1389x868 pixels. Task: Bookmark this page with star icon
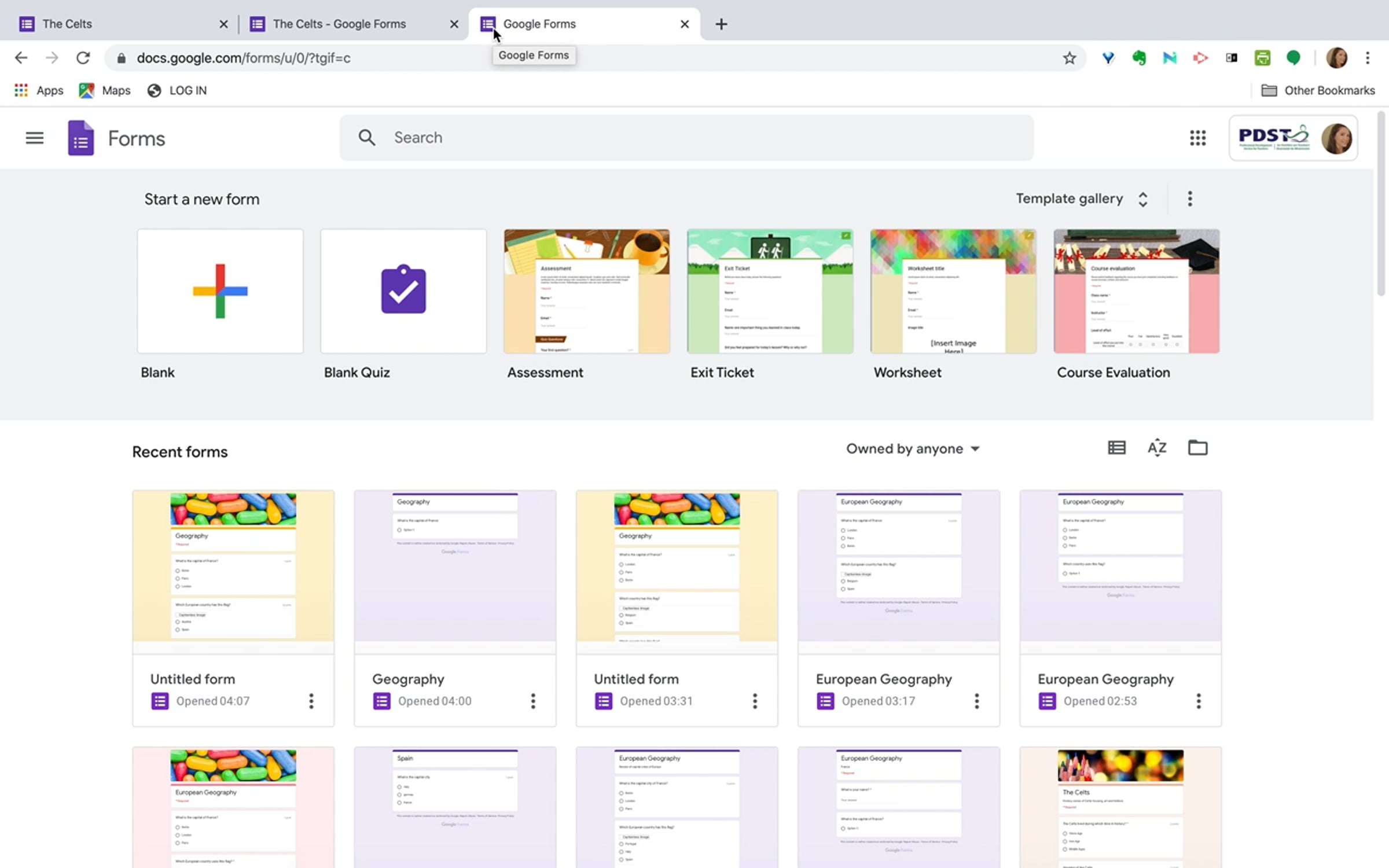pos(1069,58)
